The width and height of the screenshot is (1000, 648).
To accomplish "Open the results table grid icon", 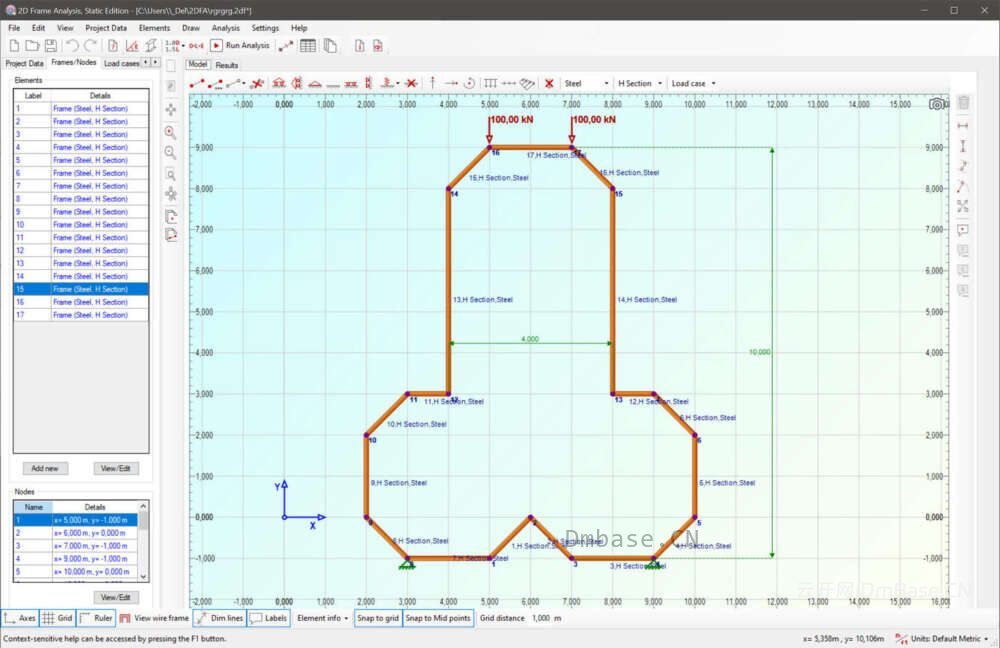I will 307,45.
